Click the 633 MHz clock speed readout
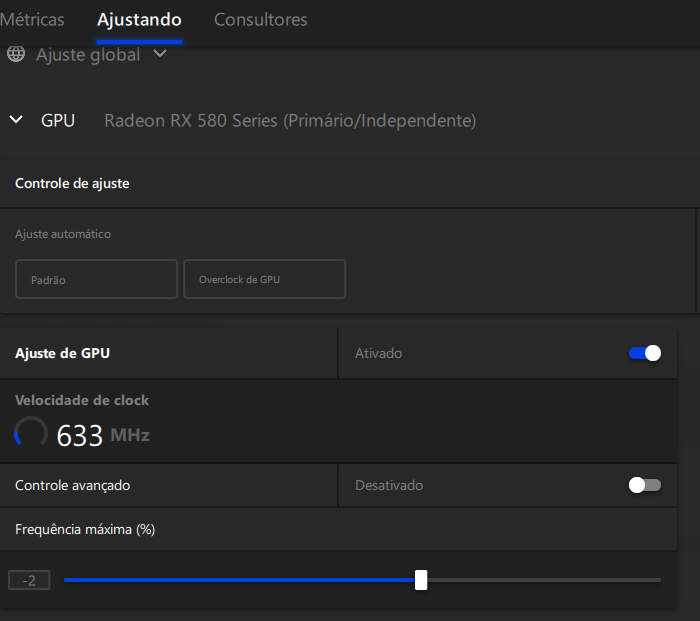 (x=103, y=435)
